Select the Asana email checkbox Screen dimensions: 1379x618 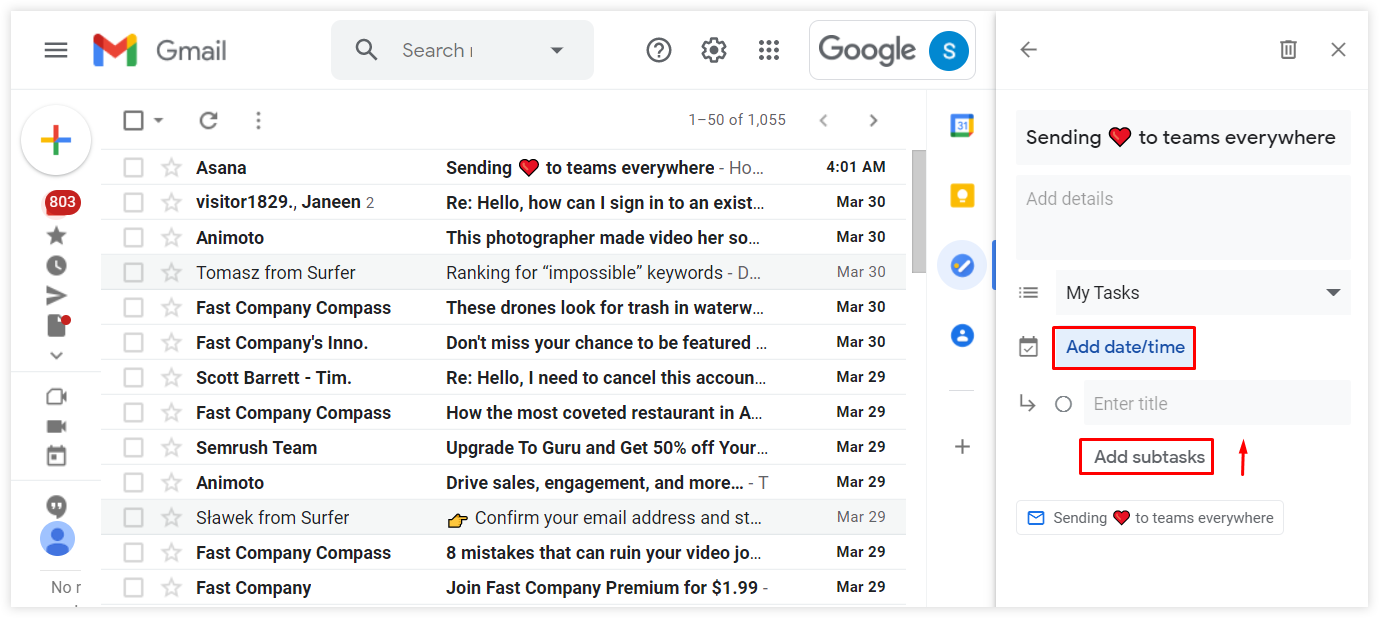coord(133,166)
